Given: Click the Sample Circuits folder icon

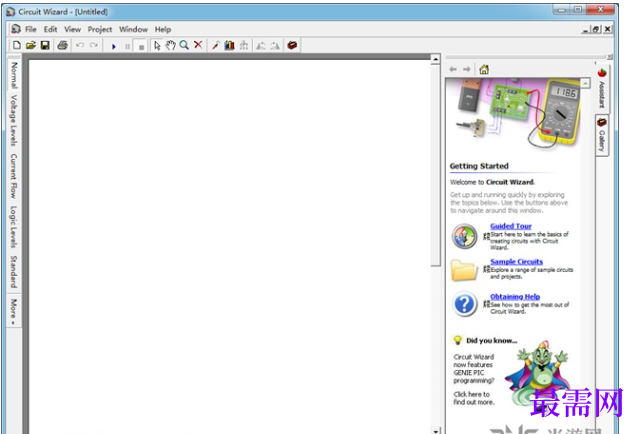Looking at the screenshot, I should point(464,271).
